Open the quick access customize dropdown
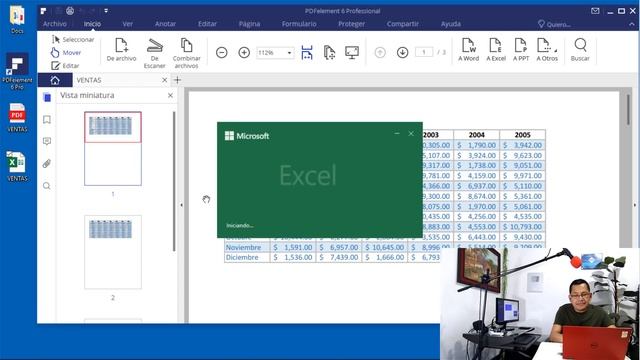 (x=106, y=11)
